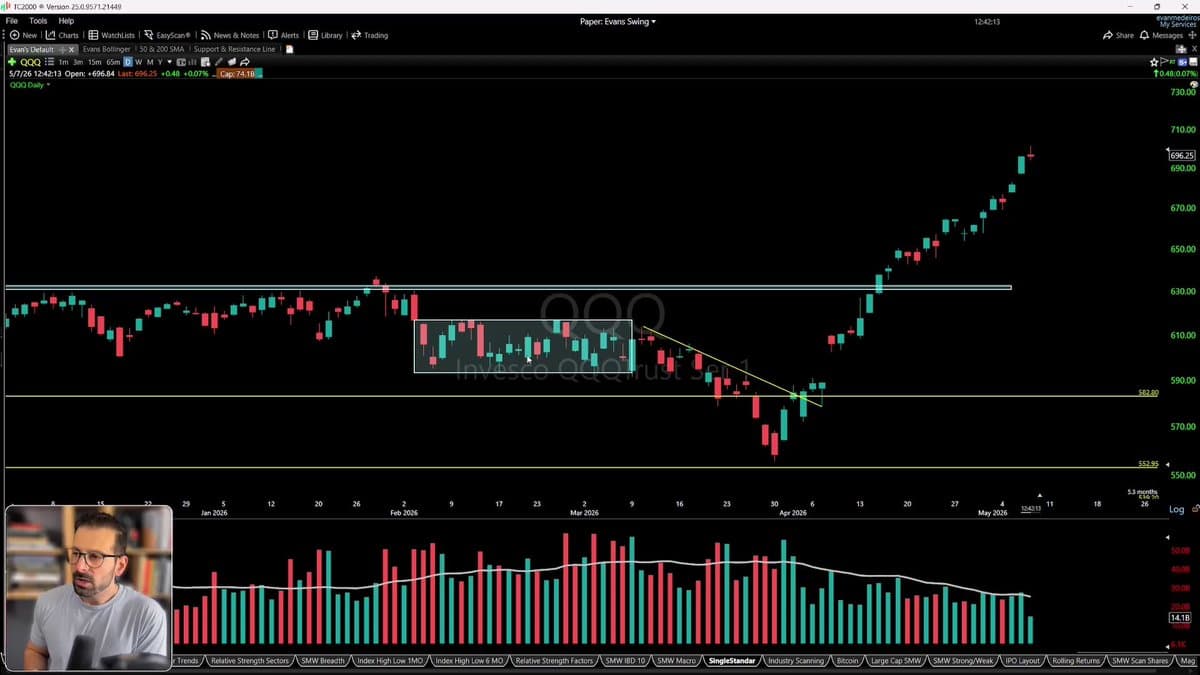Image resolution: width=1200 pixels, height=675 pixels.
Task: Select the 3m time frame
Action: click(x=78, y=62)
